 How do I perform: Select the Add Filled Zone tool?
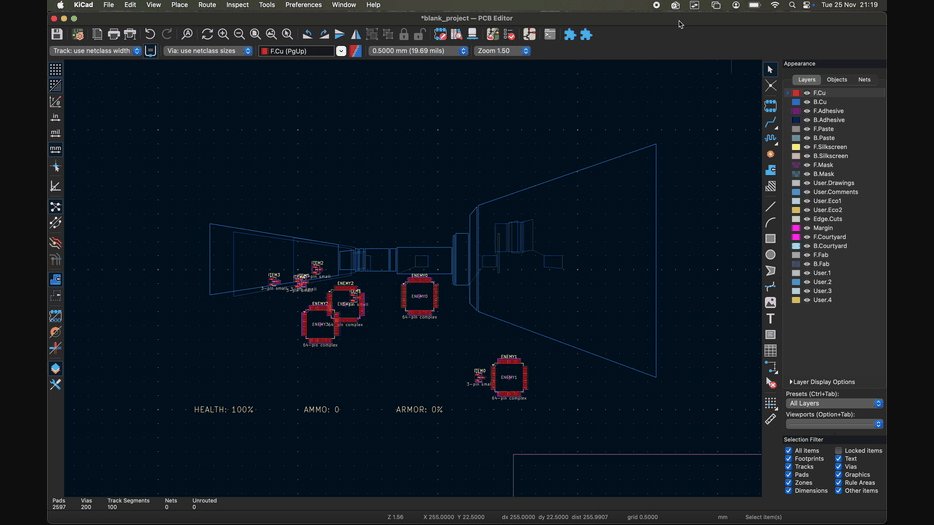(x=770, y=170)
